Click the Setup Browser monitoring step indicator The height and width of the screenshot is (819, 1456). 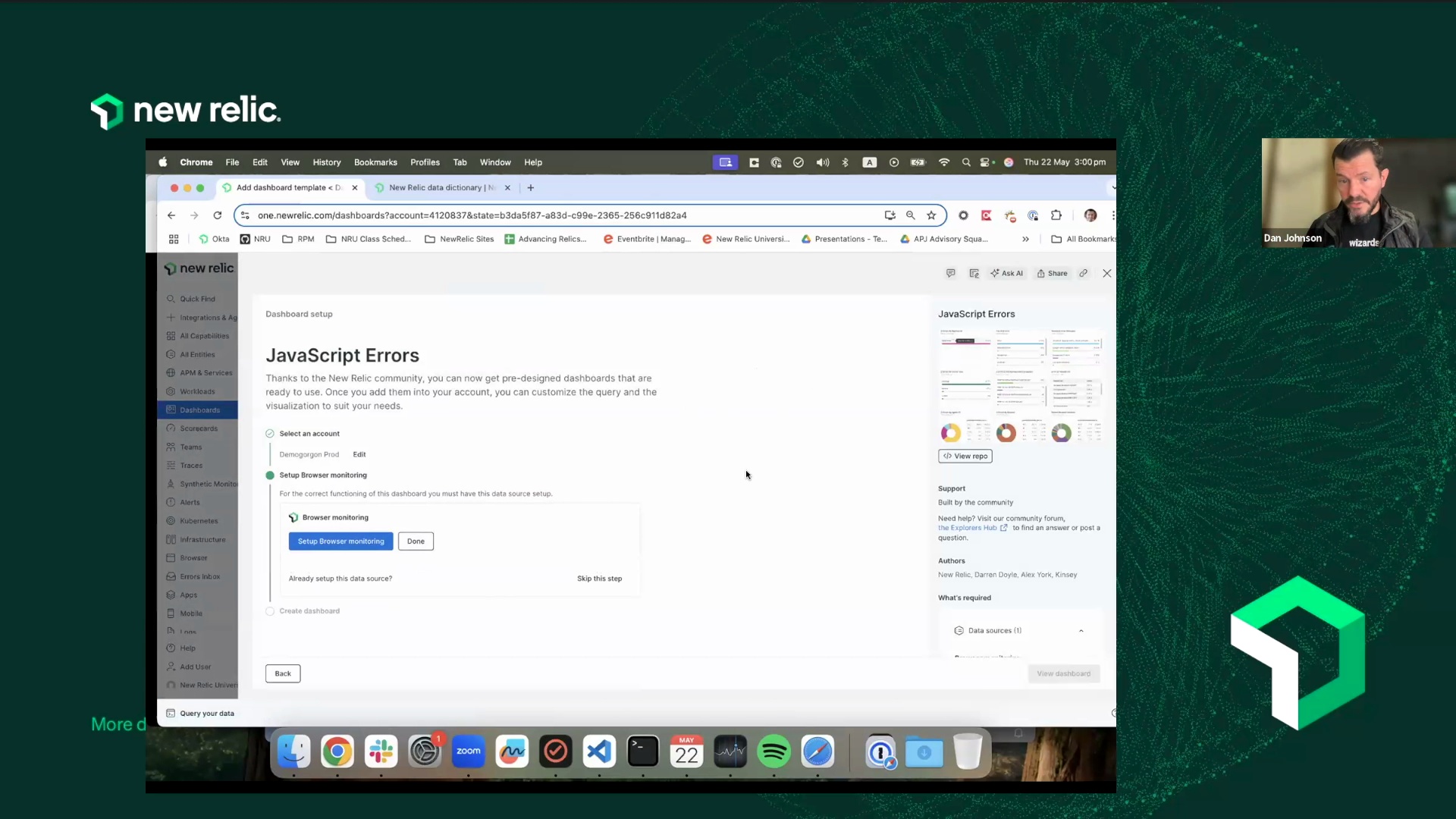pyautogui.click(x=270, y=475)
